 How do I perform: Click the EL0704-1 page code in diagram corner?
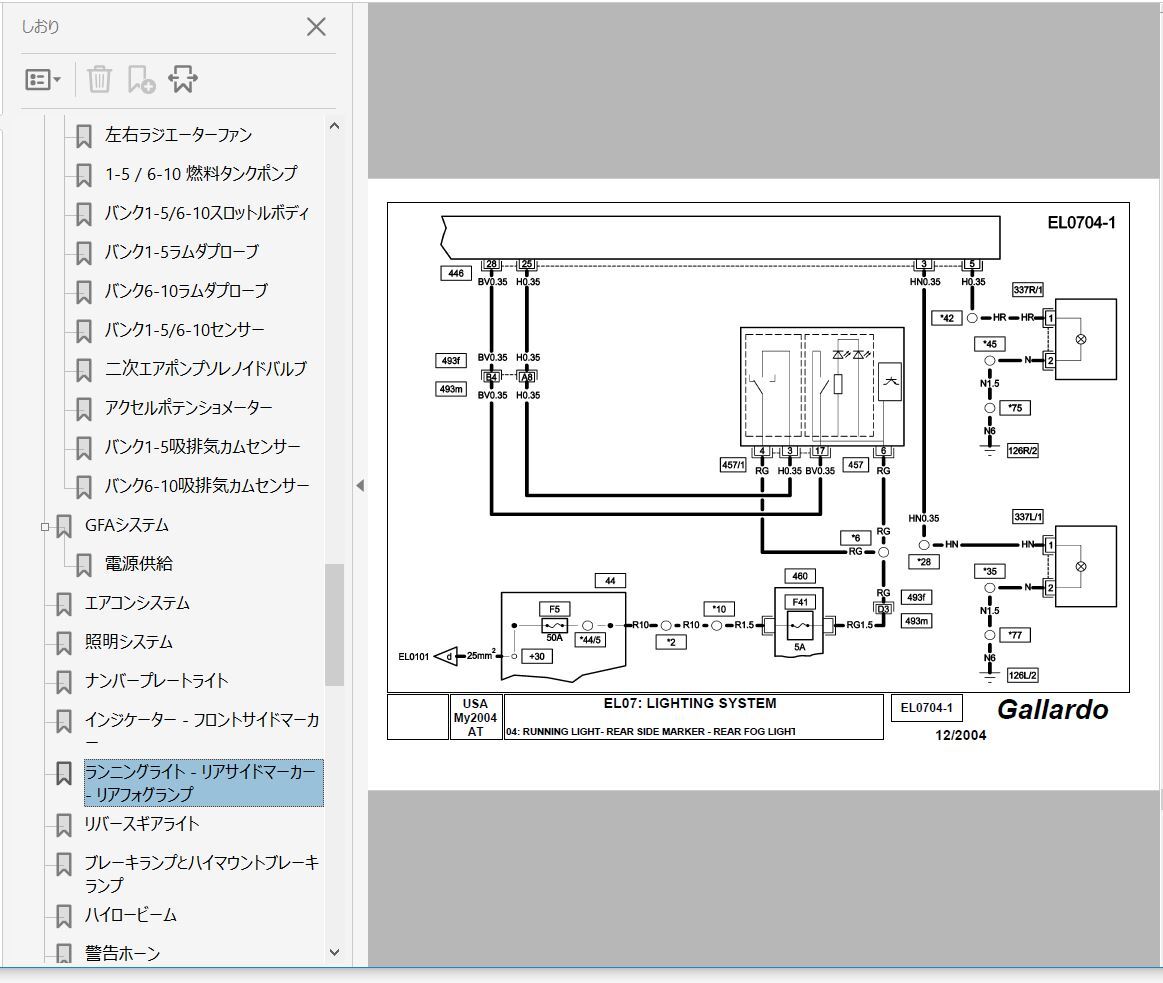(x=1081, y=223)
